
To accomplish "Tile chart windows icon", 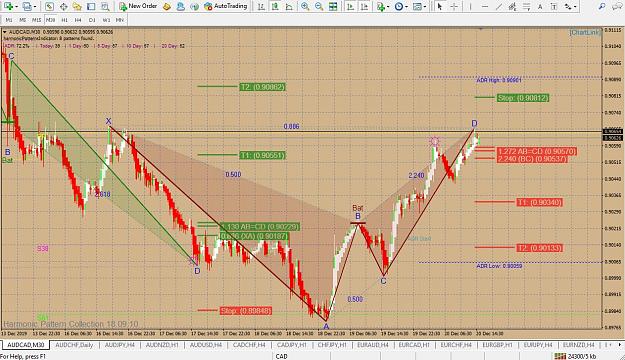I will 333,6.
